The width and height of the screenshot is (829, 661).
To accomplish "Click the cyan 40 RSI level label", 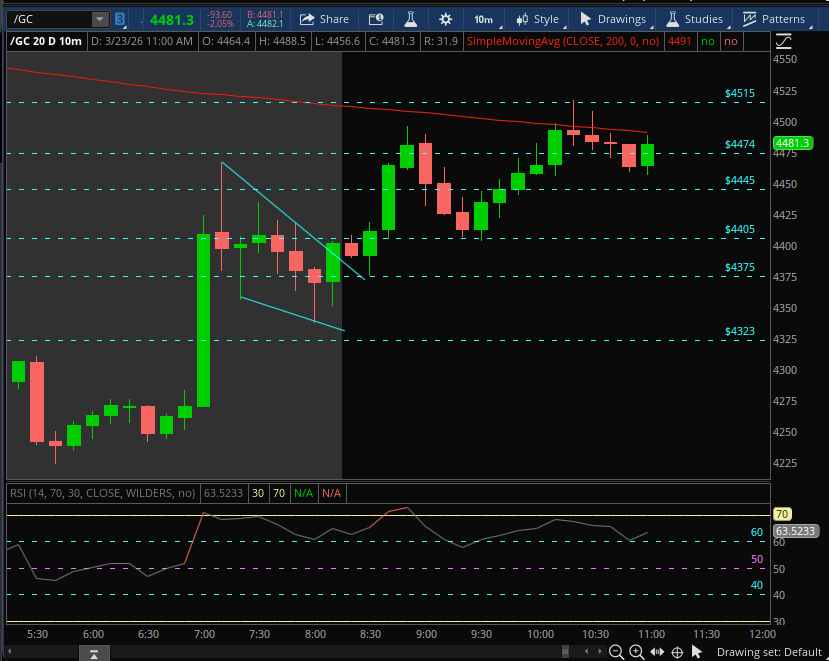I will pyautogui.click(x=757, y=585).
